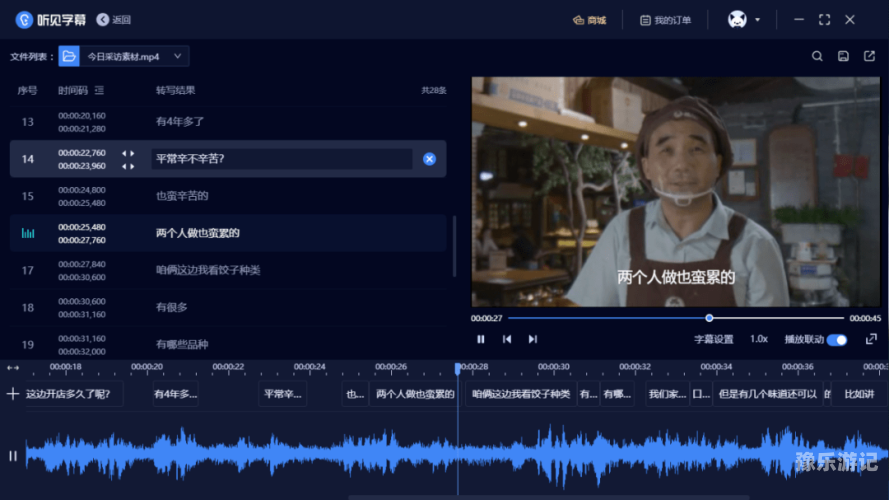Jump to previous subtitle with skip-back icon
This screenshot has width=889, height=500.
[507, 339]
